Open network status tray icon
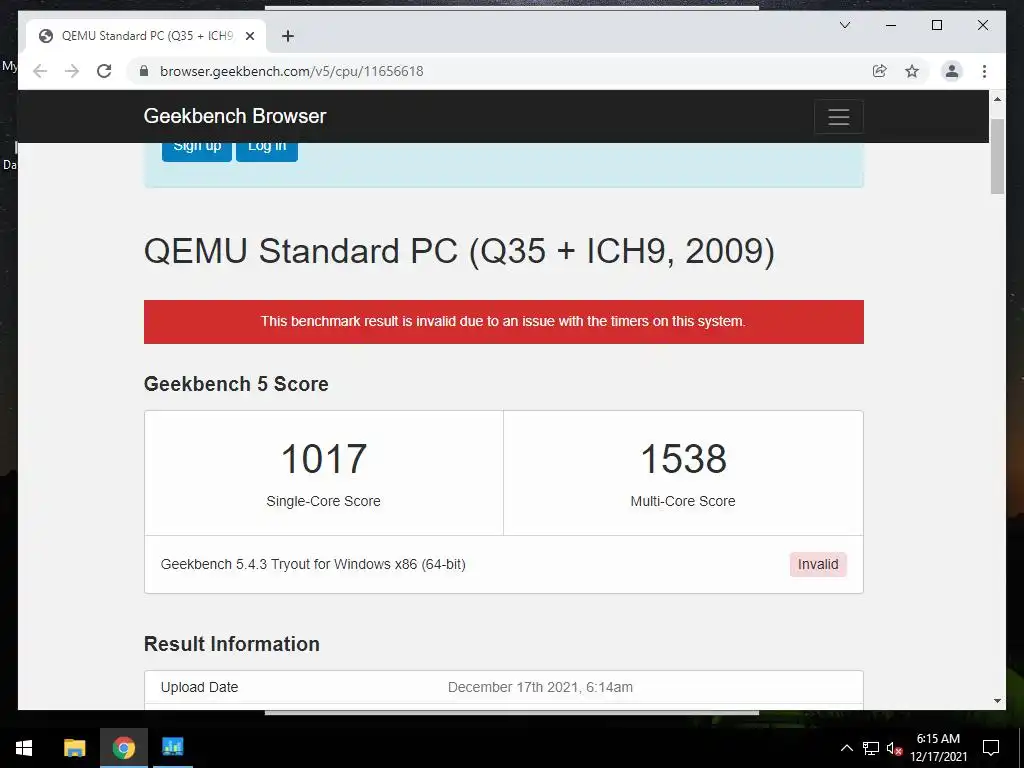The image size is (1024, 768). click(871, 748)
